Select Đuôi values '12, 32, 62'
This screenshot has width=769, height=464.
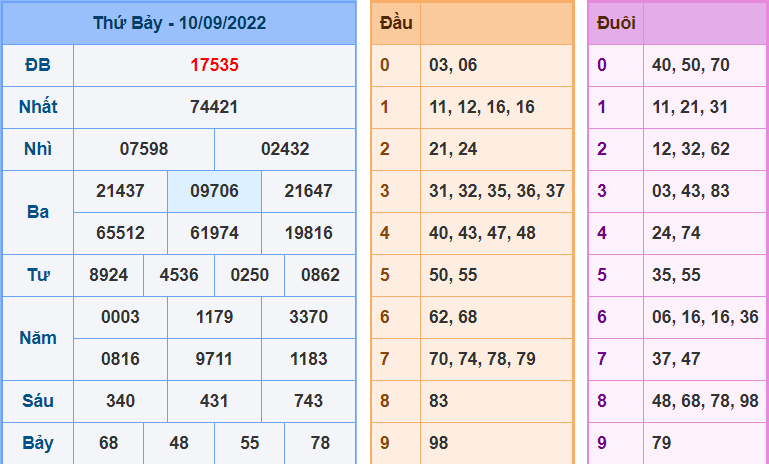(691, 149)
